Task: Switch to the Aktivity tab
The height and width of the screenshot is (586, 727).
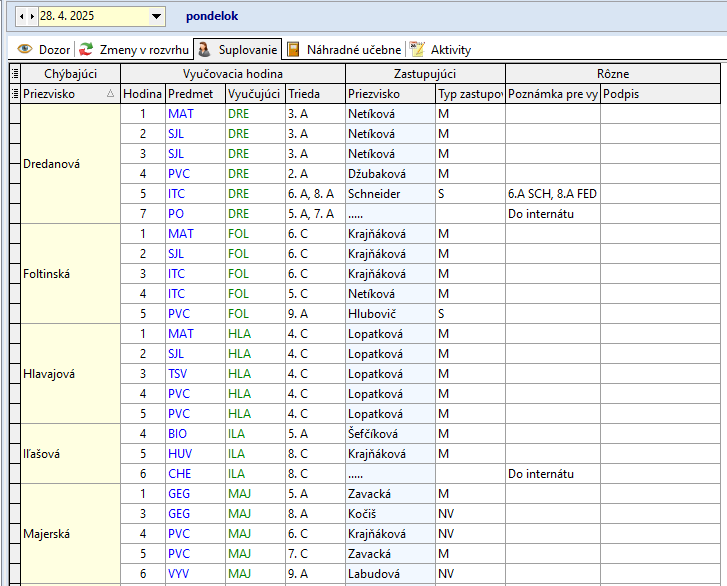Action: [450, 49]
